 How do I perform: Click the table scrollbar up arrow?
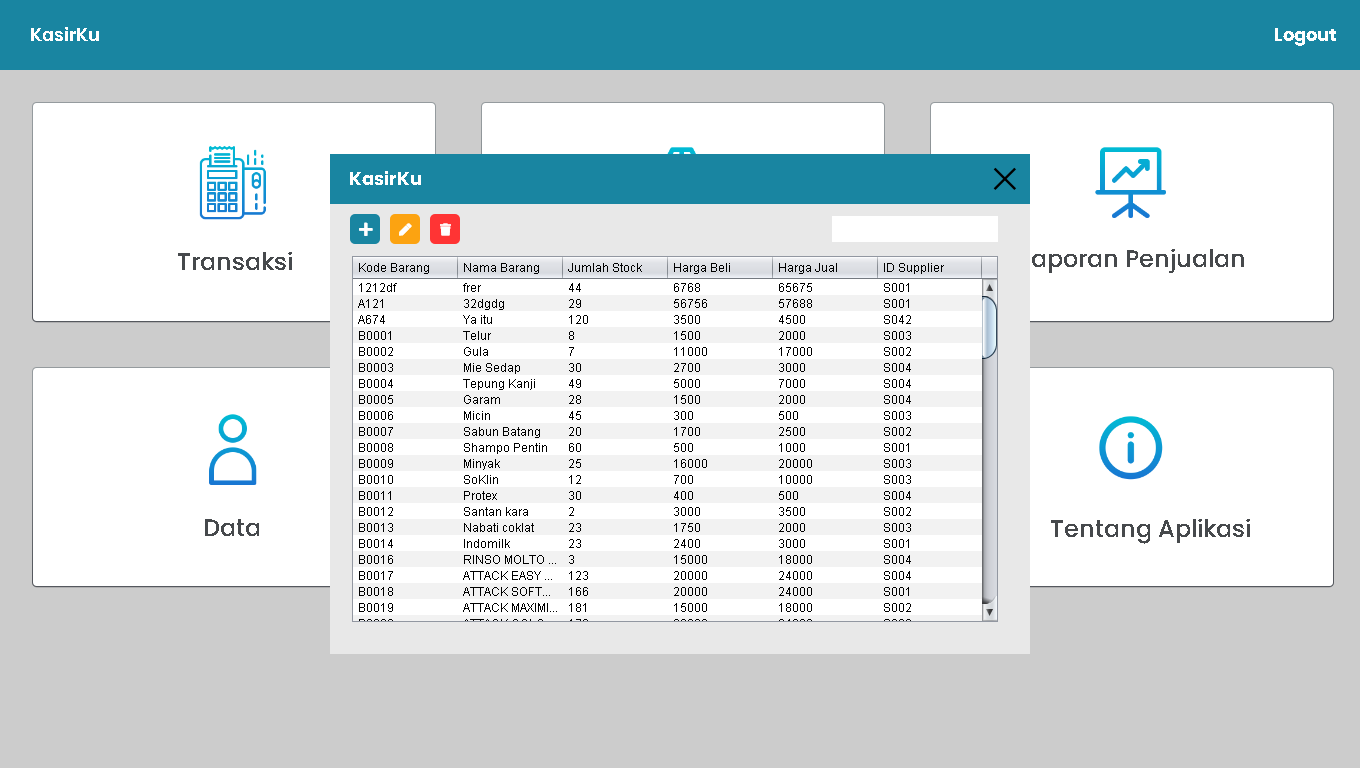990,288
